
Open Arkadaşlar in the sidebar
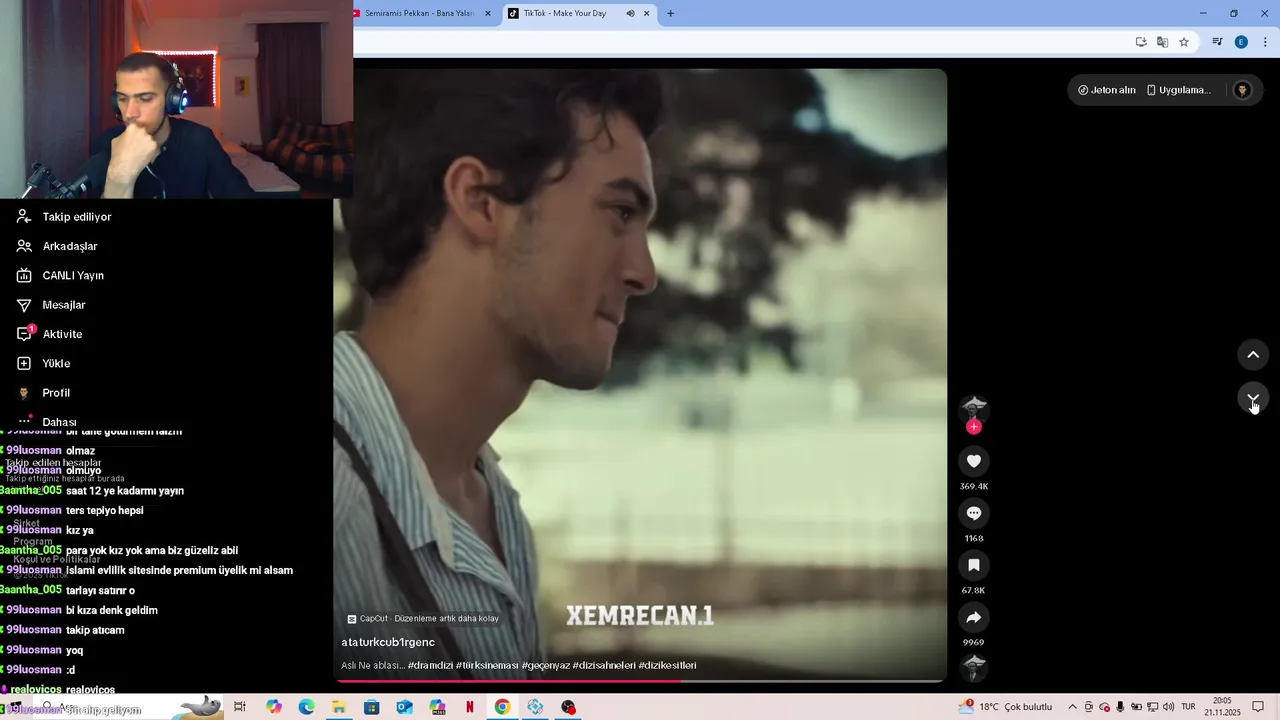point(70,246)
